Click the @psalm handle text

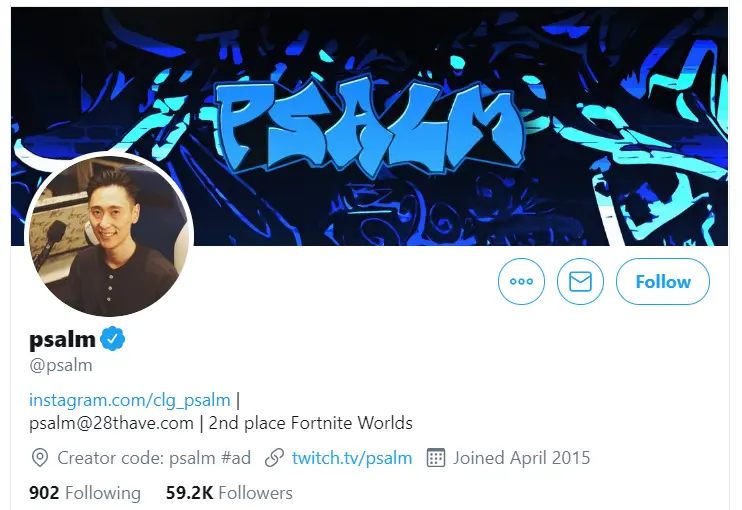click(60, 365)
